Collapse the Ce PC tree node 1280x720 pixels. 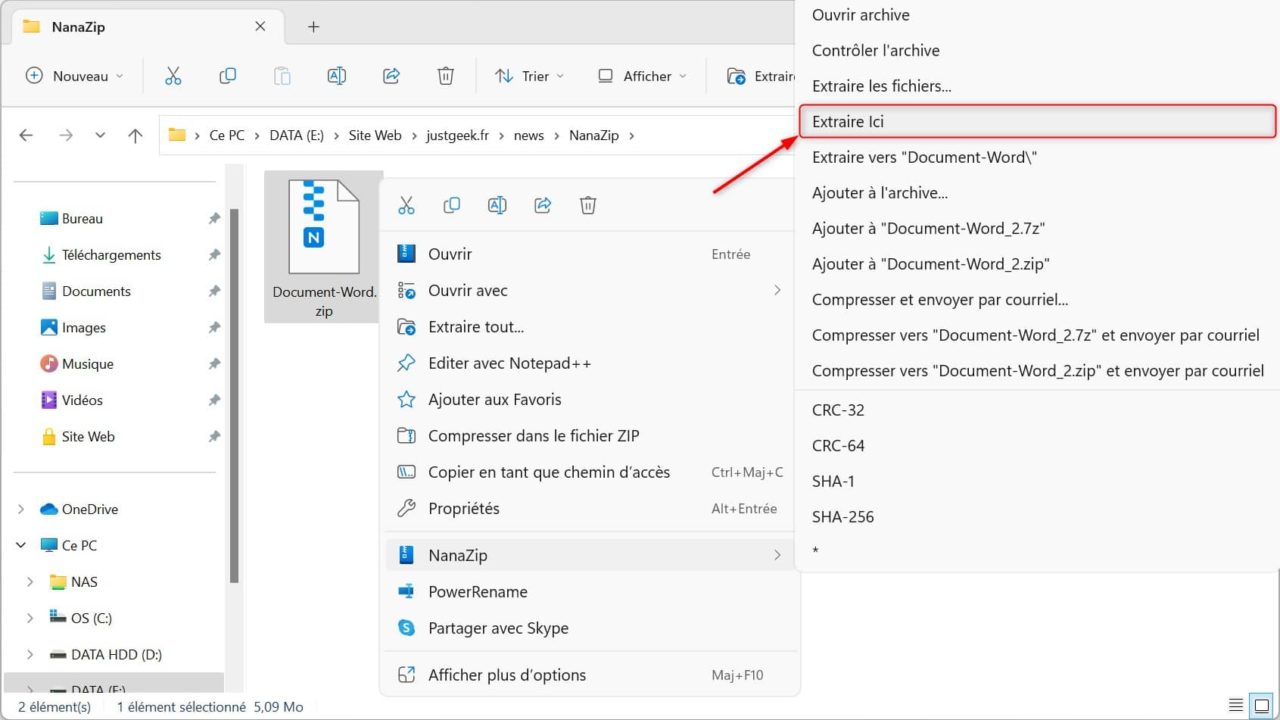[x=21, y=546]
